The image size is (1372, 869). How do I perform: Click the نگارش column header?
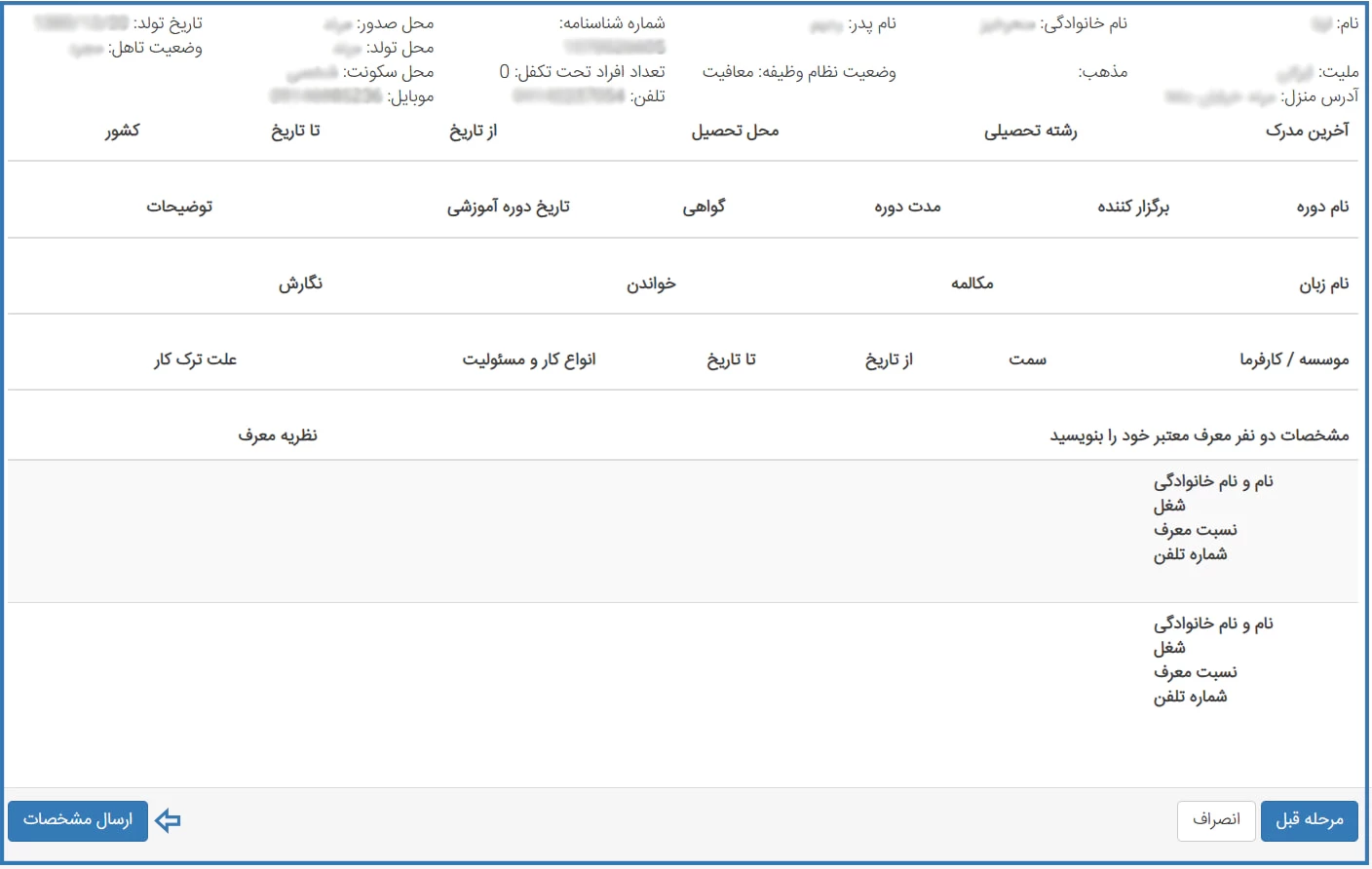click(x=300, y=283)
